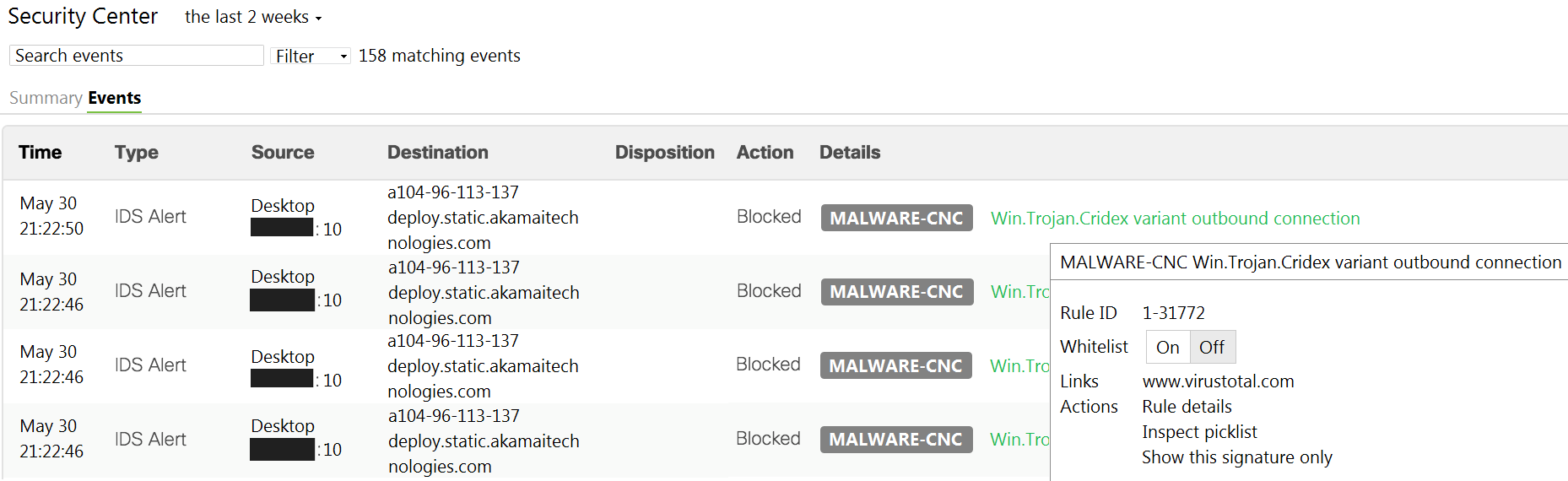Screen dimensions: 1568x481
Task: Click Inspect picklist action
Action: tap(1199, 432)
